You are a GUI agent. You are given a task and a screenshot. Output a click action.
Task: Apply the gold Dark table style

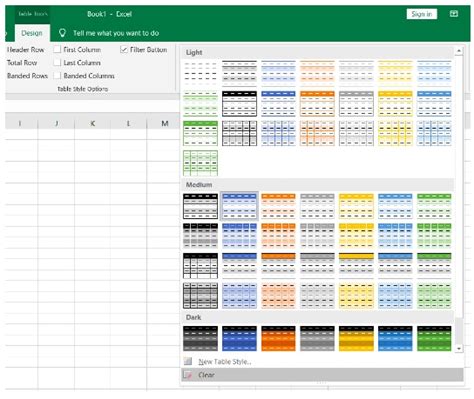point(356,338)
